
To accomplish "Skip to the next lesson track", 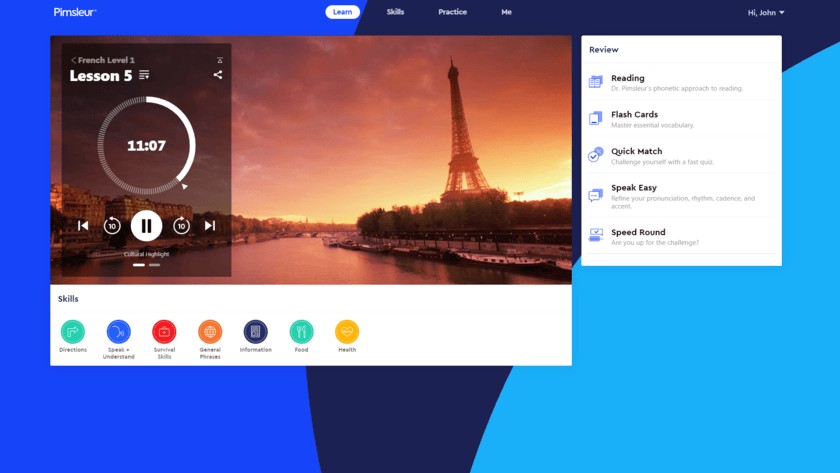I will (209, 226).
